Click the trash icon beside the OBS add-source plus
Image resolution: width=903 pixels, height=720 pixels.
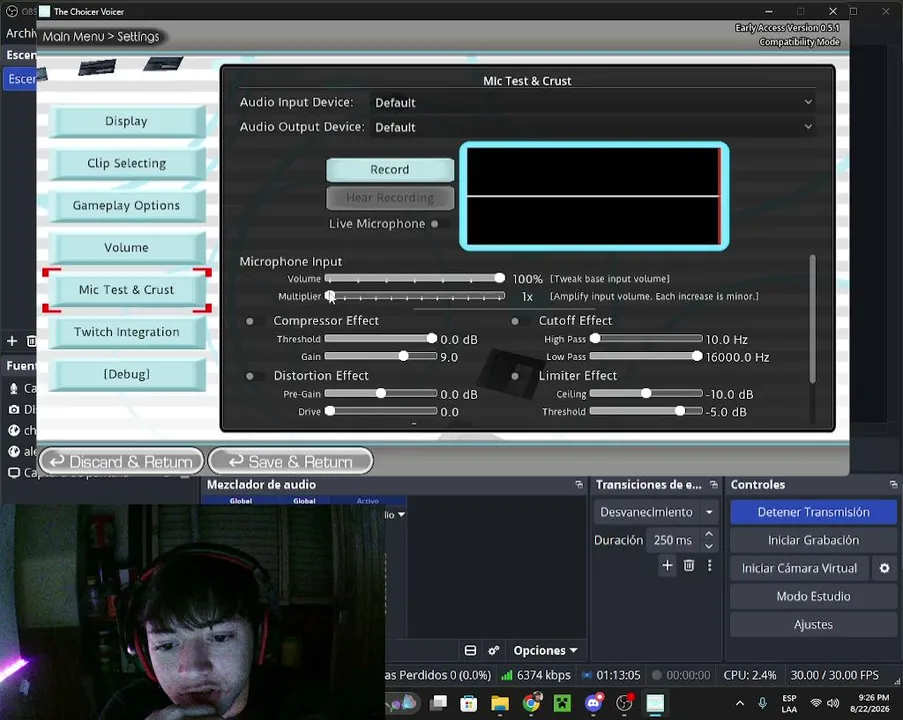(32, 341)
